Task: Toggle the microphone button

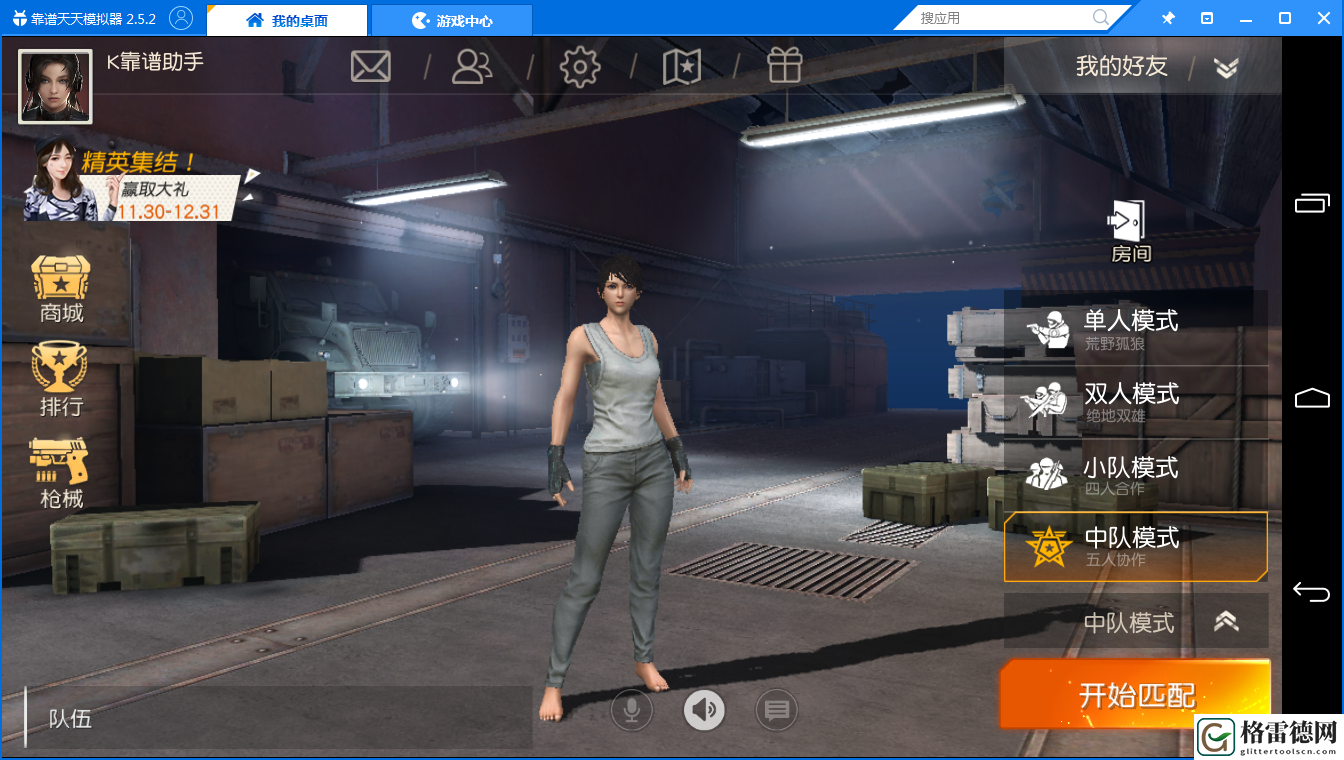Action: 632,710
